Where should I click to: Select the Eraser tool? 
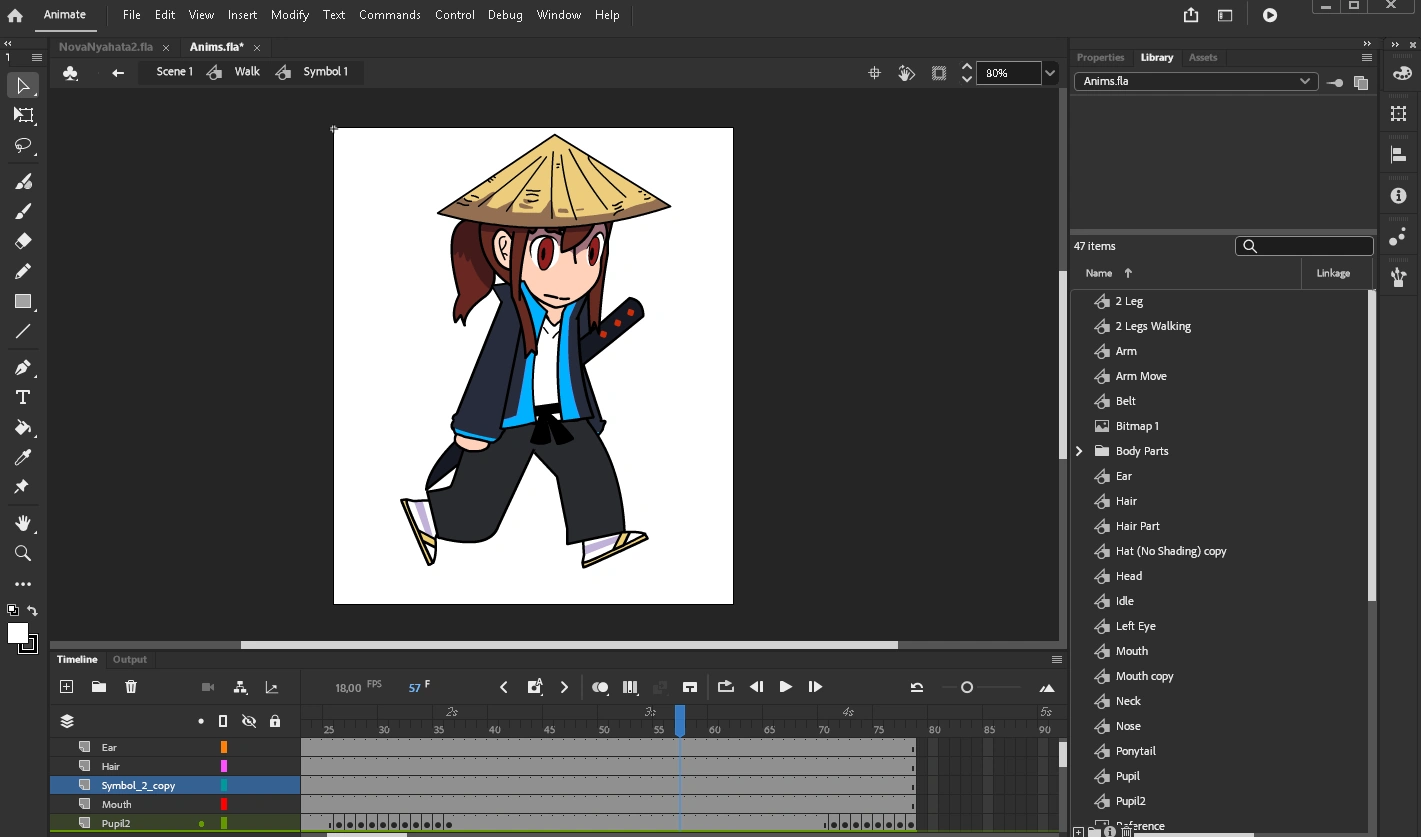23,241
